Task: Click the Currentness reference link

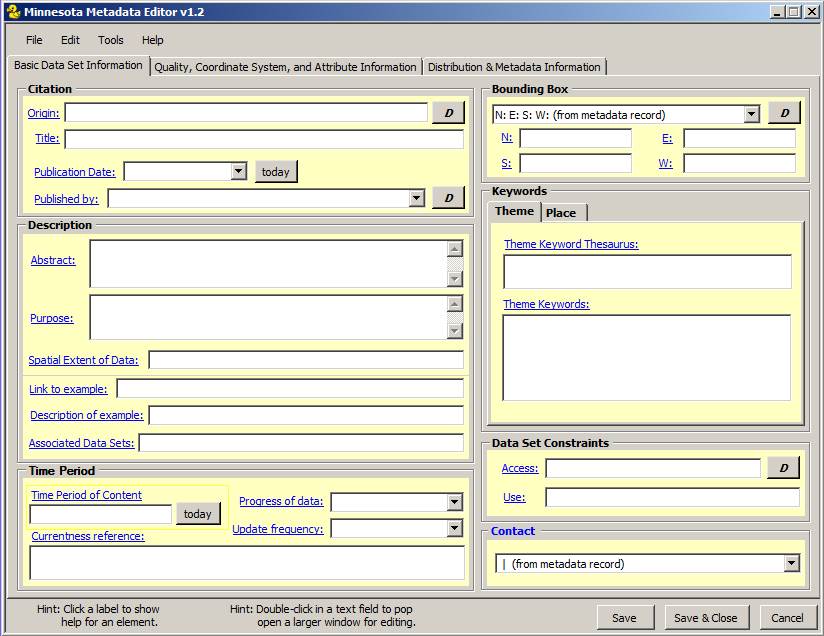Action: (x=88, y=536)
